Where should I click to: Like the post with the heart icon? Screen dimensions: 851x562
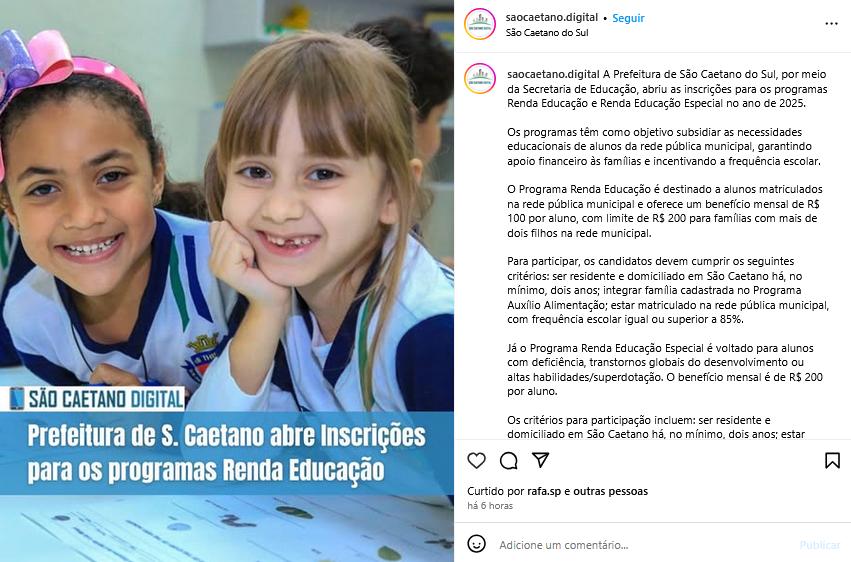[x=477, y=461]
